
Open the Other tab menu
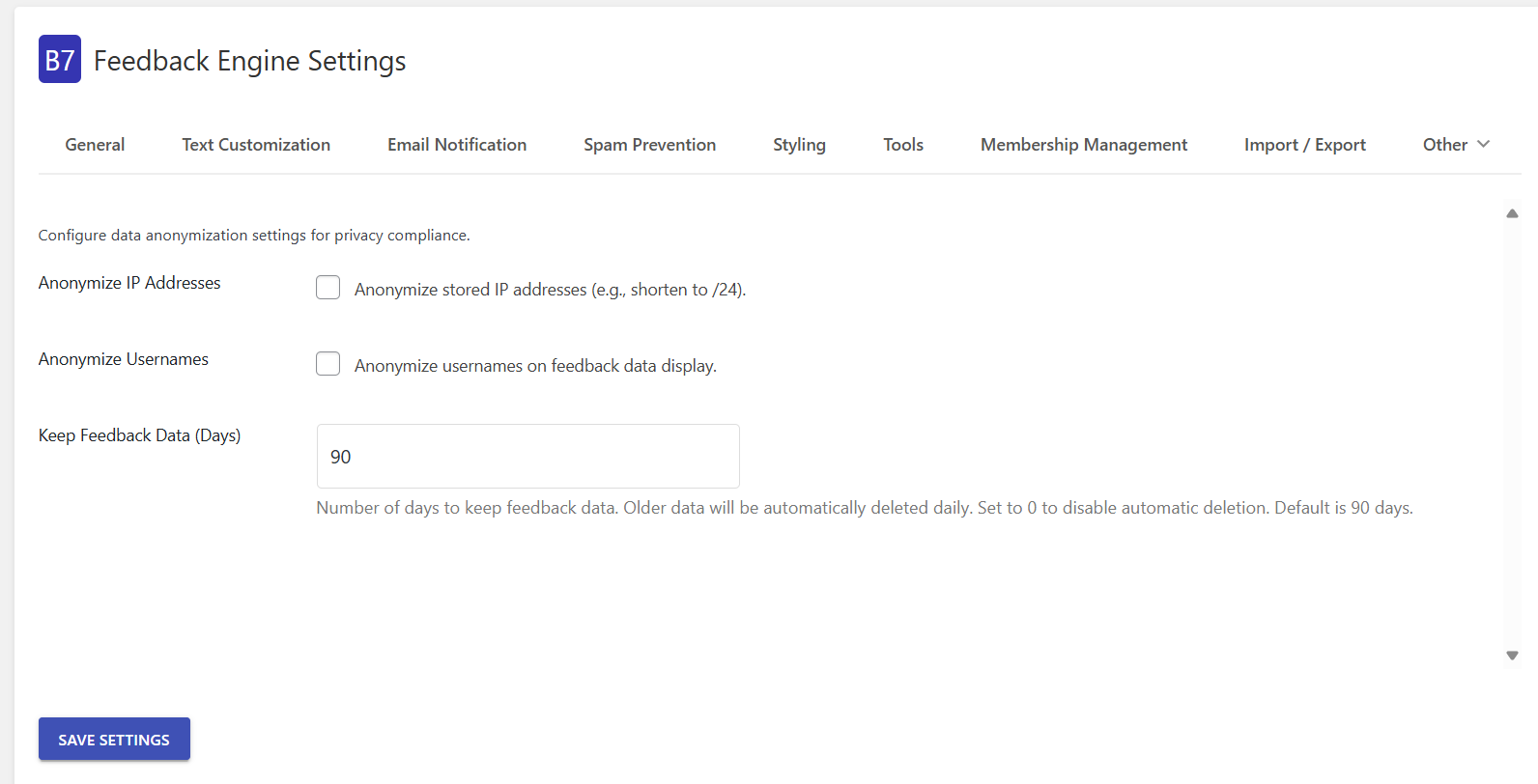pyautogui.click(x=1456, y=144)
